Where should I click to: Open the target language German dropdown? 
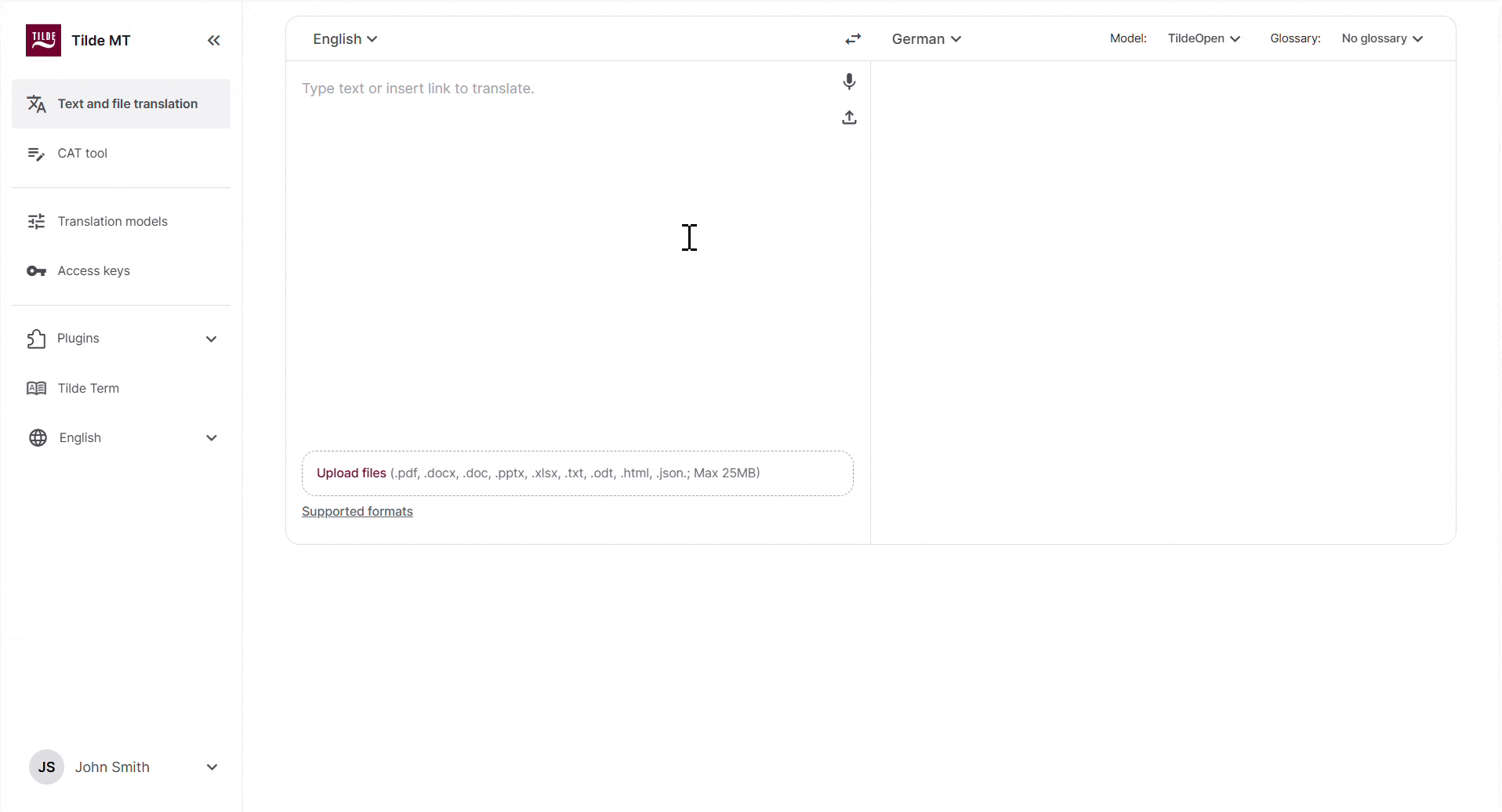(x=926, y=38)
